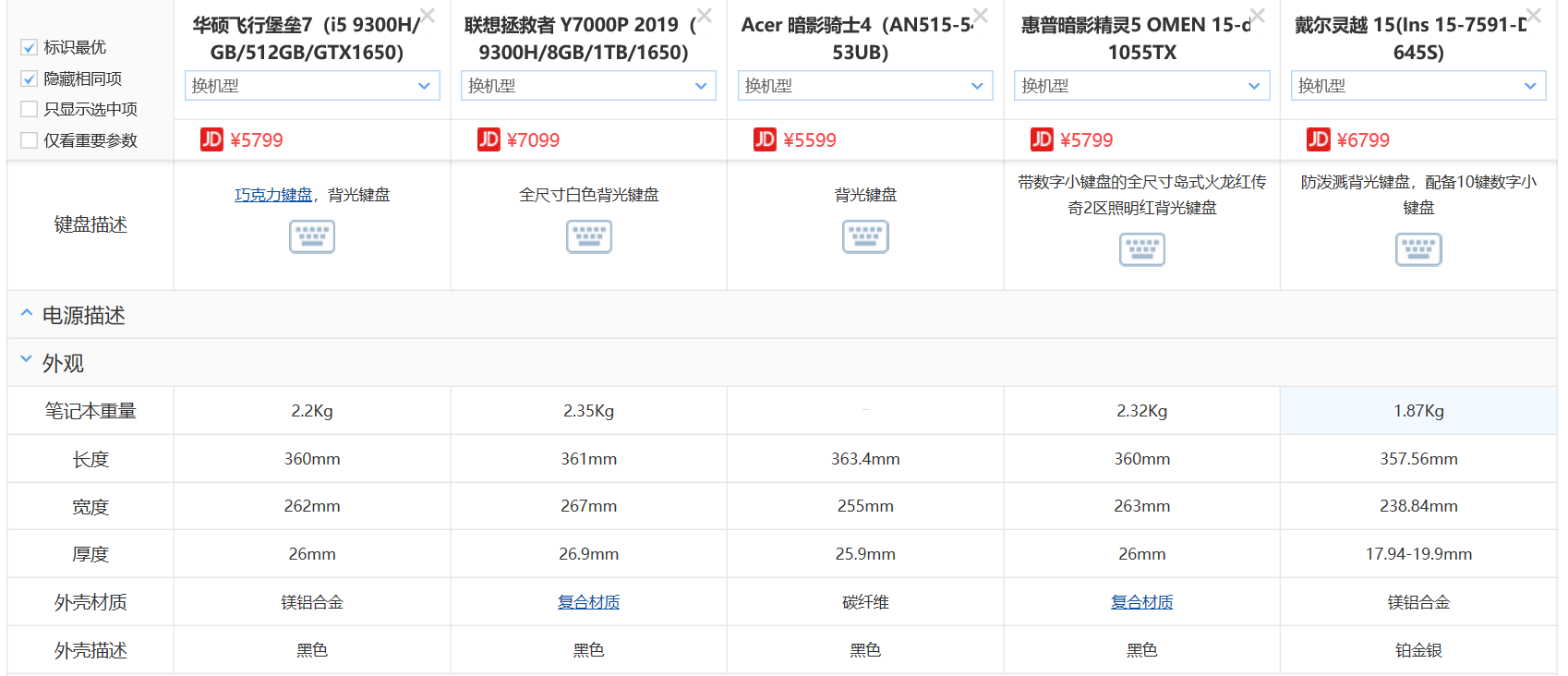Select 357.56mm length cell
The width and height of the screenshot is (1568, 676).
1418,459
